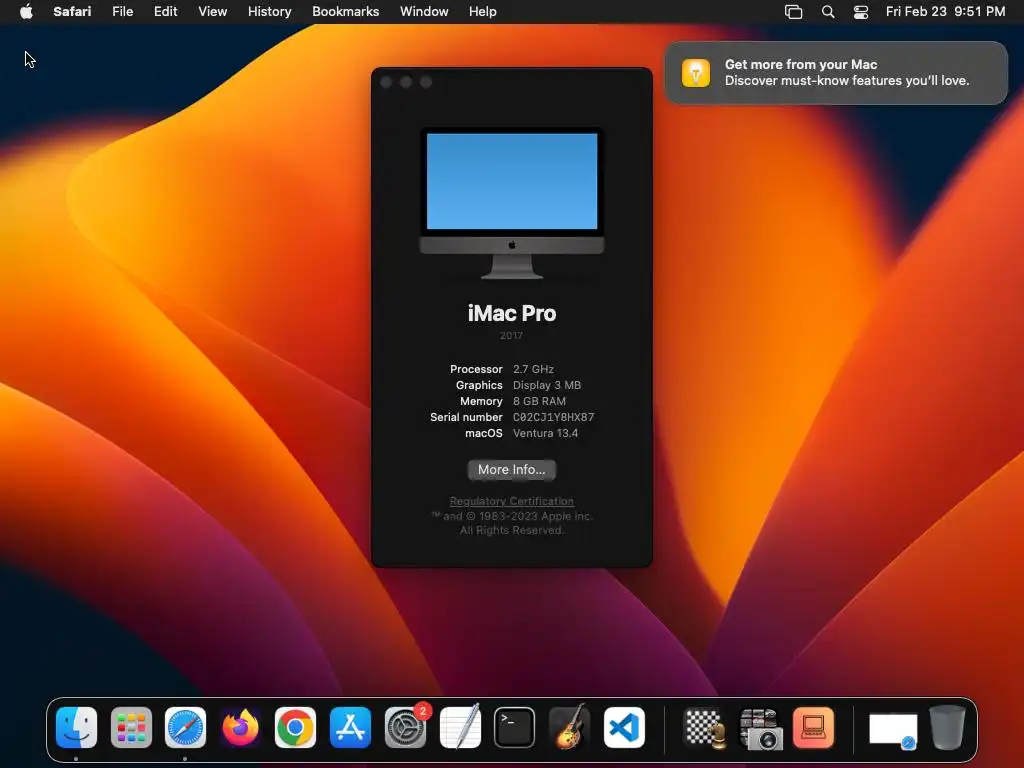The width and height of the screenshot is (1024, 768).
Task: Open the Bookmarks menu
Action: tap(345, 12)
